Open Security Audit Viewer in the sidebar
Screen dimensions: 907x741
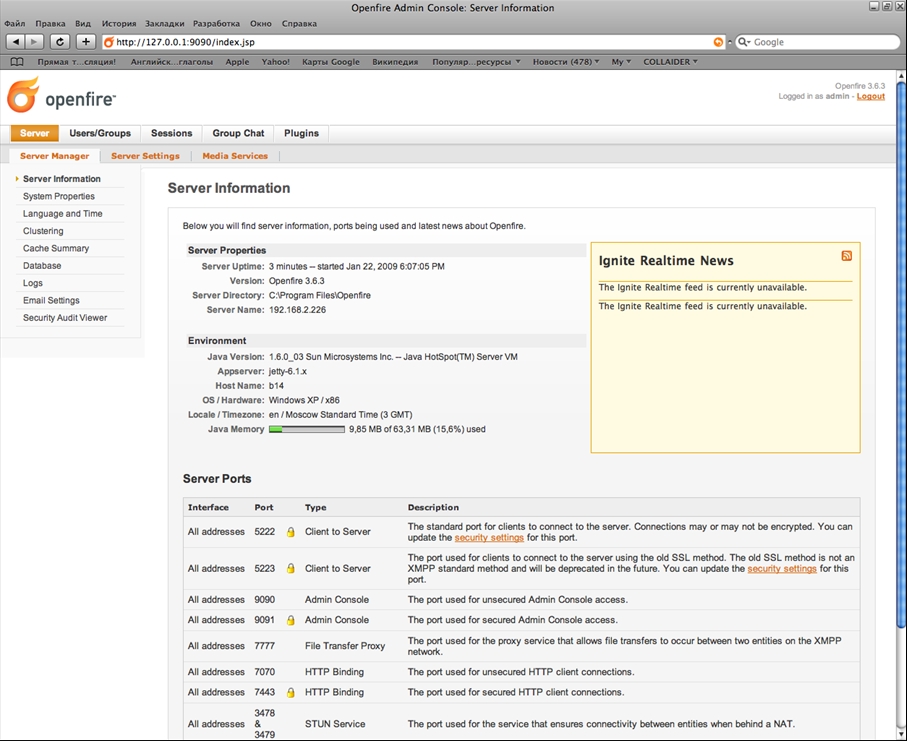(65, 318)
